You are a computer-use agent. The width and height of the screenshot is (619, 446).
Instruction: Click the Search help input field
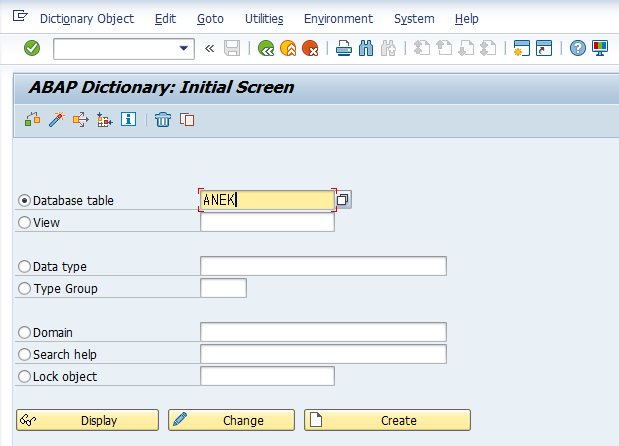pos(323,354)
